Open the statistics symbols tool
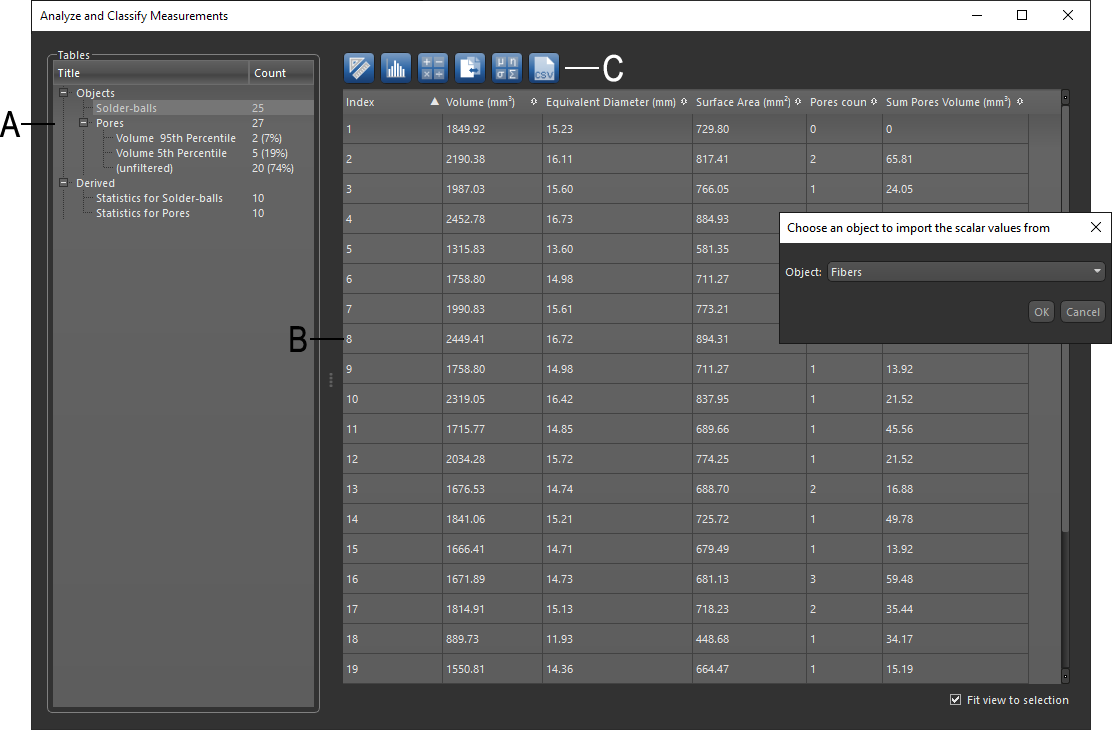The height and width of the screenshot is (730, 1112). pyautogui.click(x=507, y=68)
